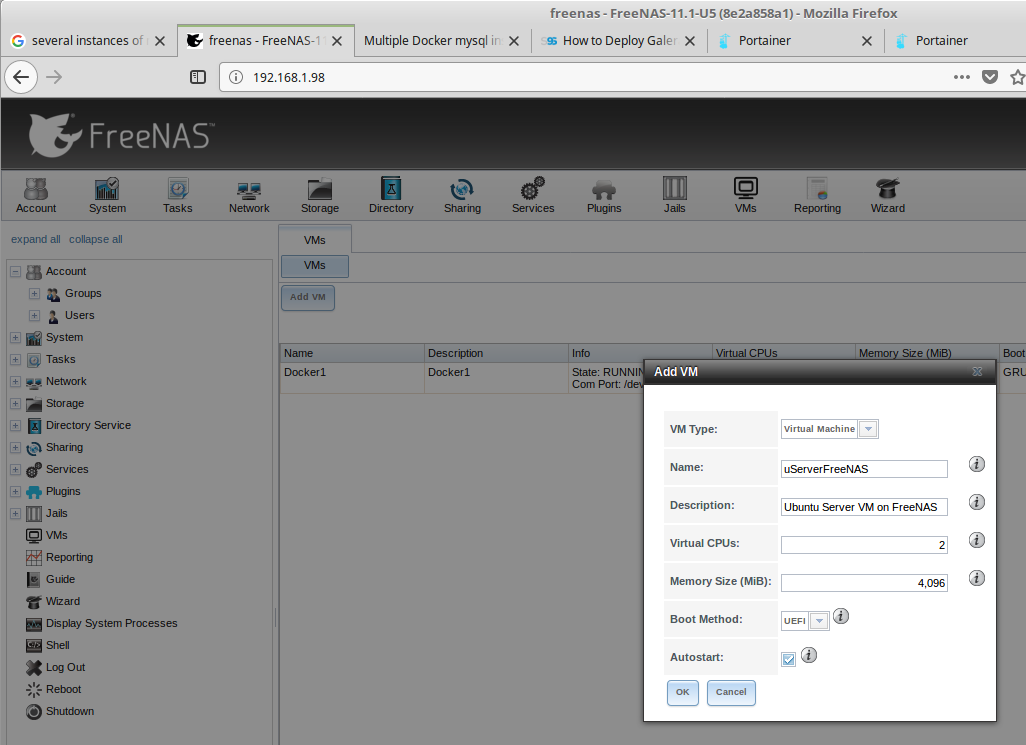Open the Reporting toolbar icon
This screenshot has width=1026, height=745.
point(817,195)
